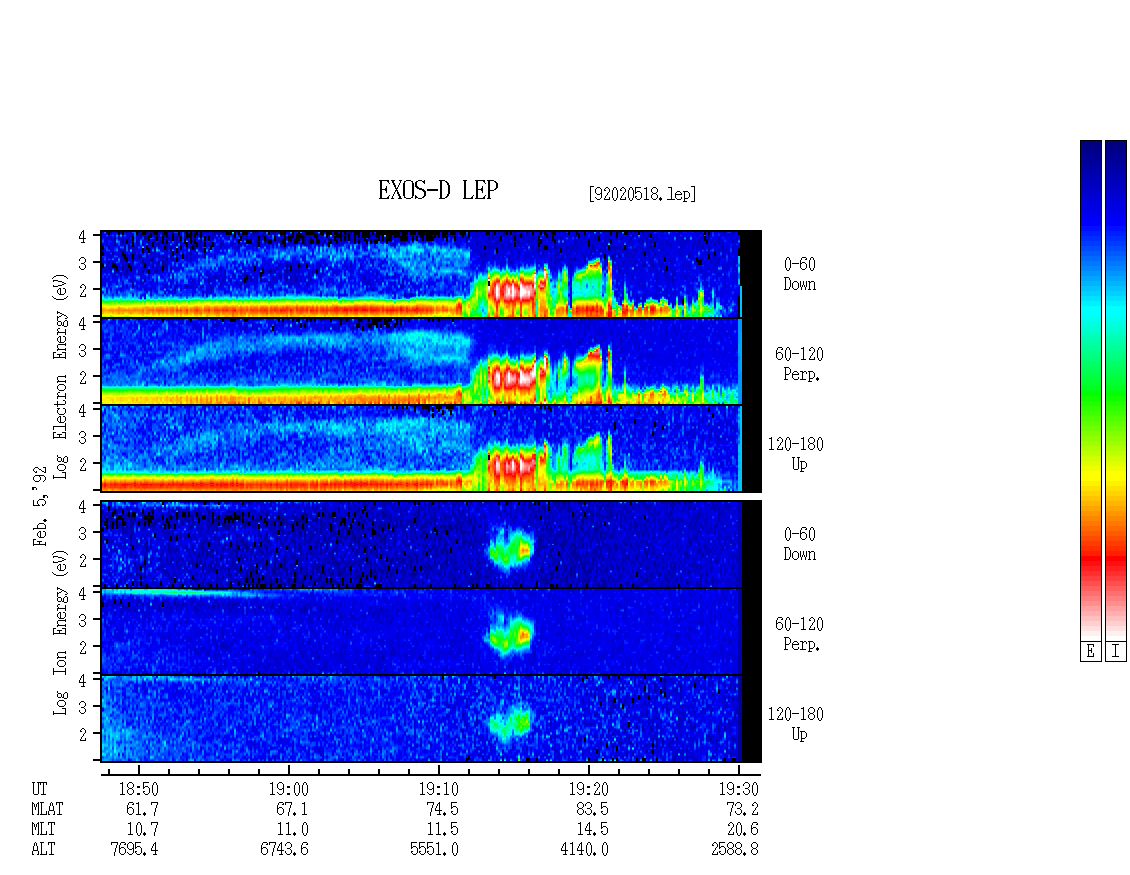Select the 60-120 Perp. label beside electron panel
This screenshot has height=875, width=1130.
799,364
